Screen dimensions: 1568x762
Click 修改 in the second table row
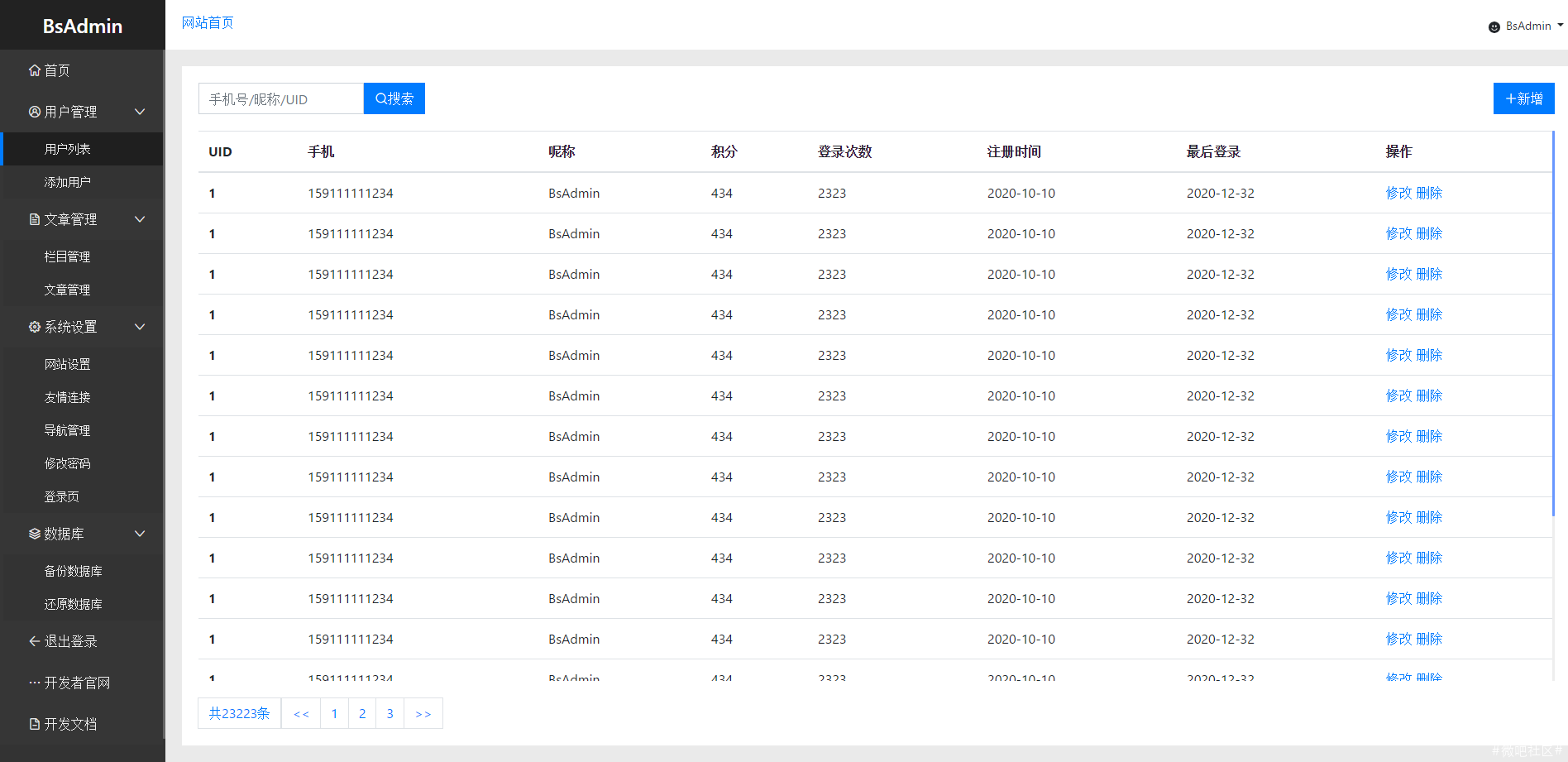1398,233
